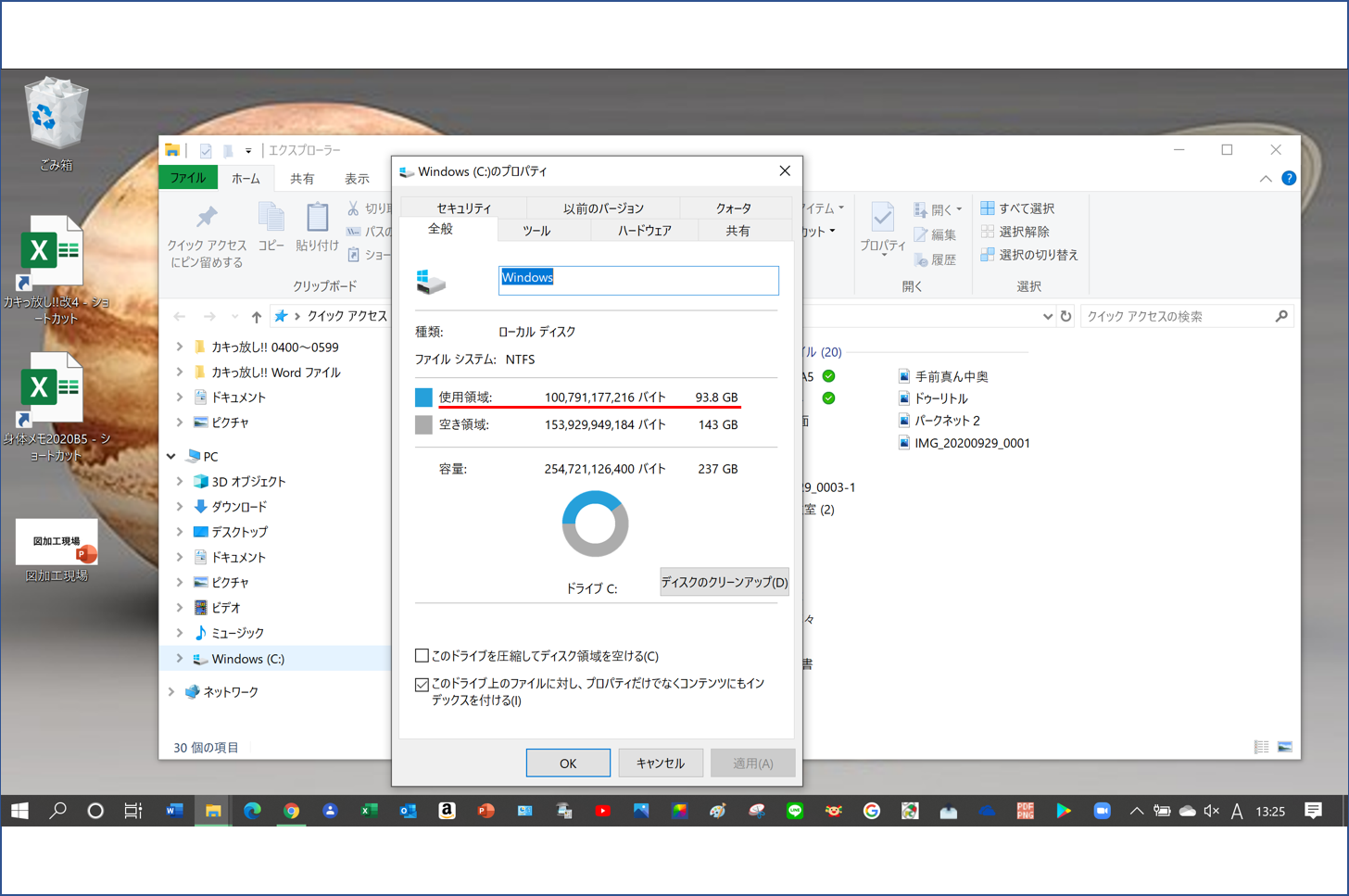Screen dimensions: 1349x896
Task: Open YouTube icon on taskbar
Action: point(602,811)
